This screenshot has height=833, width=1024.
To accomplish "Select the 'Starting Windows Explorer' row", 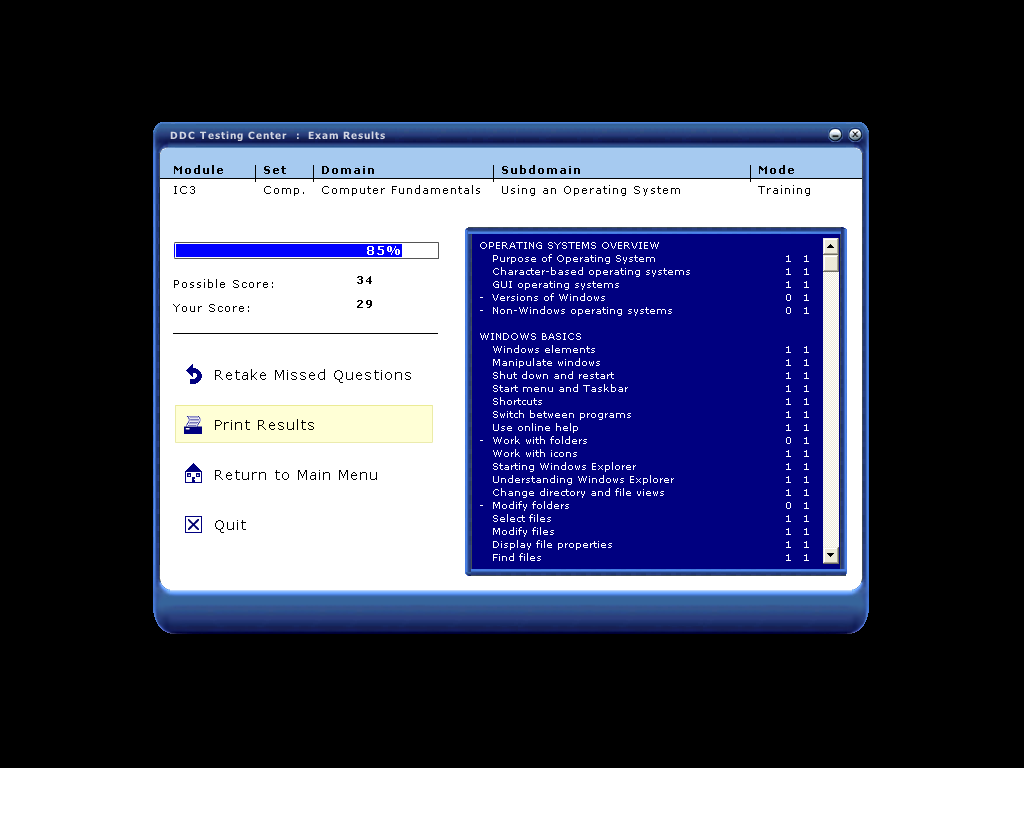I will pyautogui.click(x=645, y=467).
